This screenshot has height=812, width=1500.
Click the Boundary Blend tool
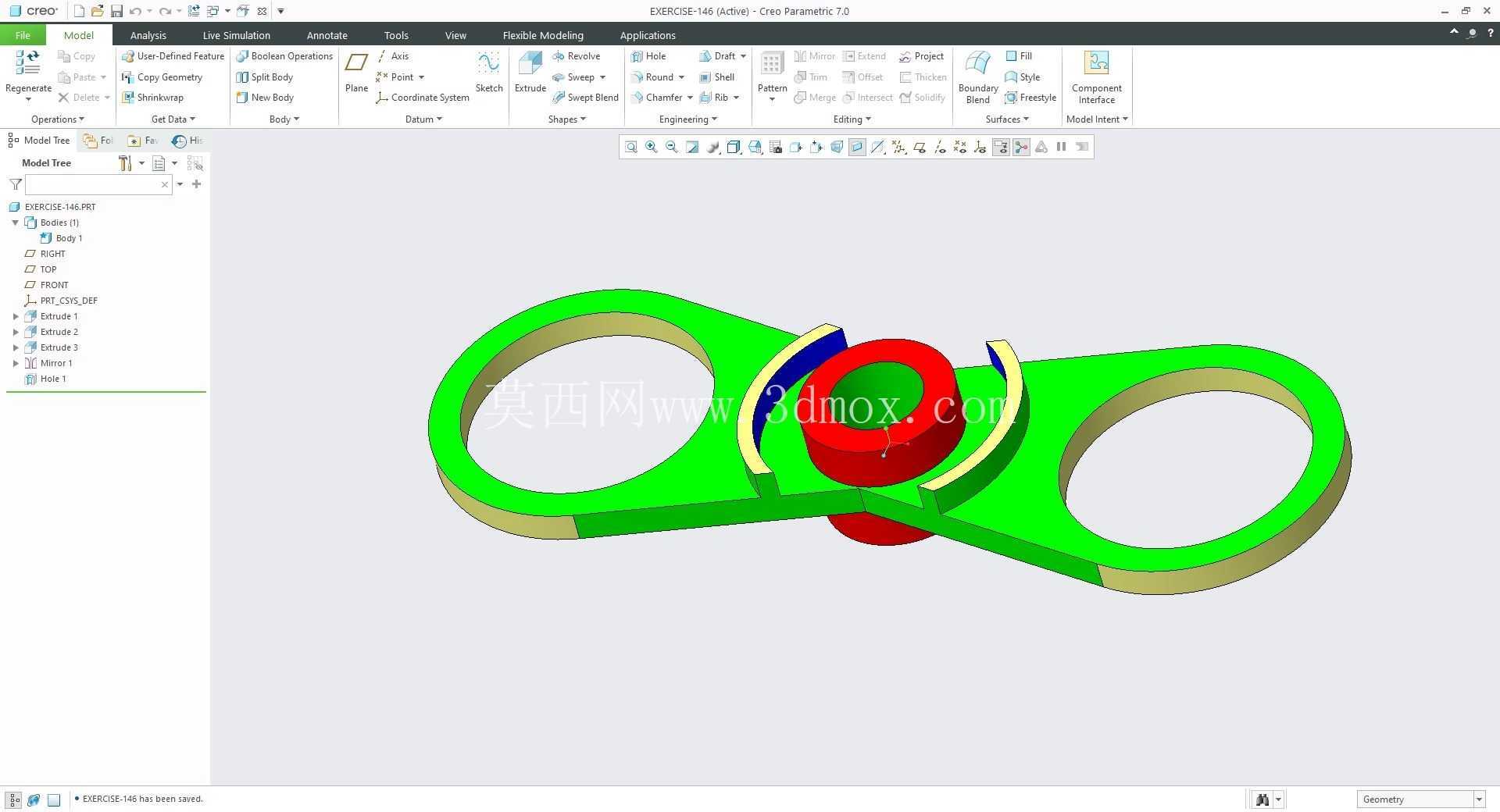(978, 77)
